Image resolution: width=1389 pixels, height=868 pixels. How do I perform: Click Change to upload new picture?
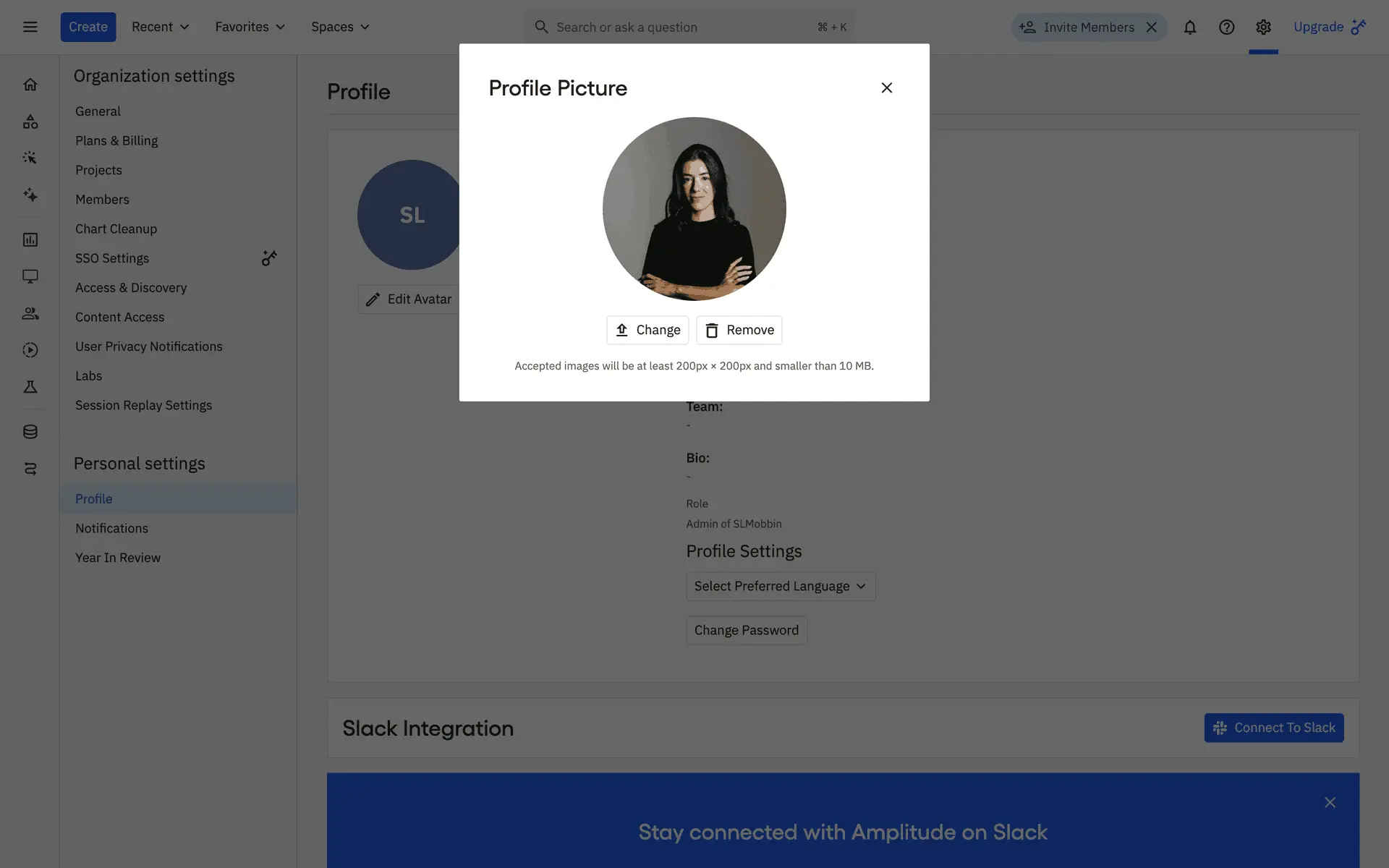tap(647, 330)
